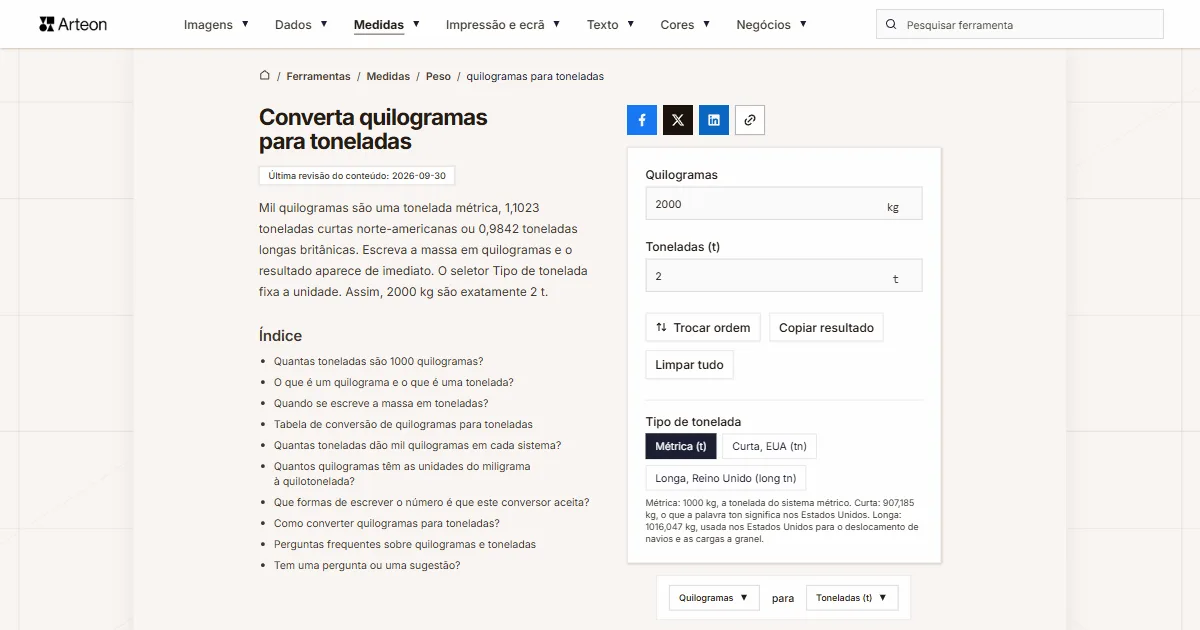Select Longa, Reino Unido (long tn) type
The width and height of the screenshot is (1200, 630).
(x=726, y=478)
